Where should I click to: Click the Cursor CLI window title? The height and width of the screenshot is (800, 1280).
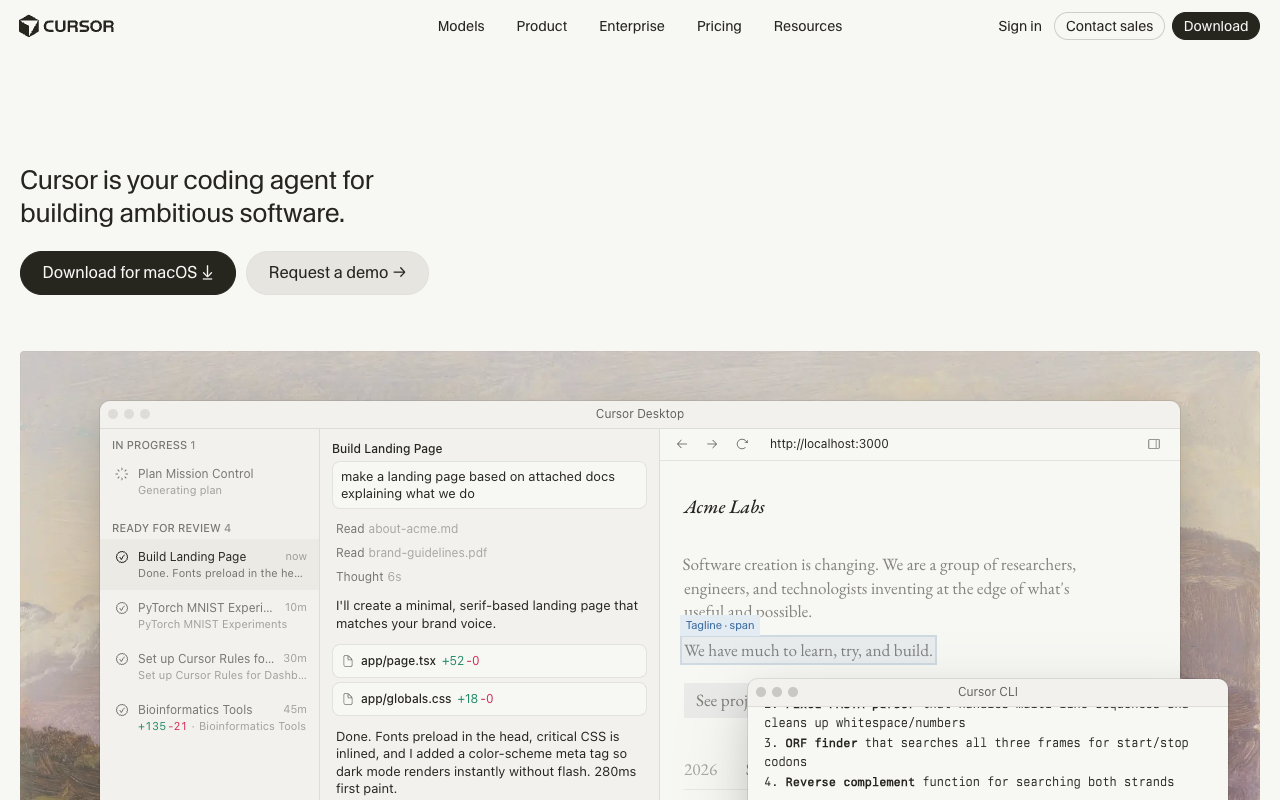pos(988,692)
